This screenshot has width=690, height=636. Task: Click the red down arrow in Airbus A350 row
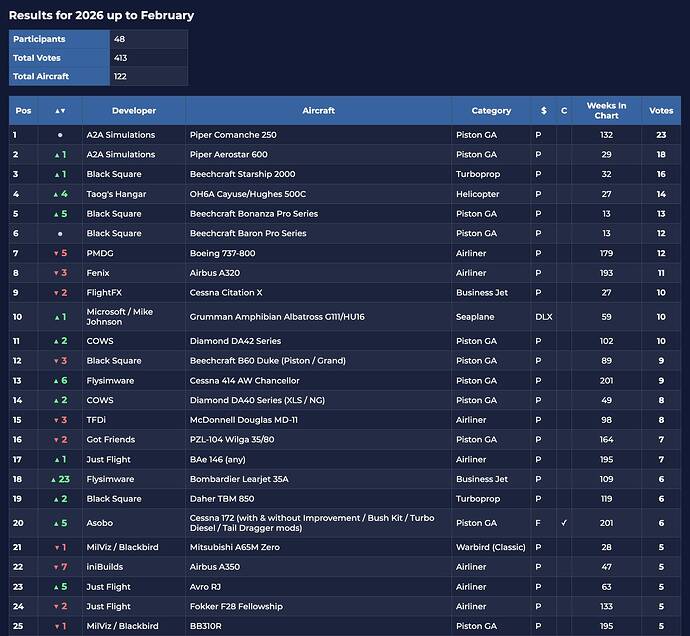pyautogui.click(x=56, y=567)
